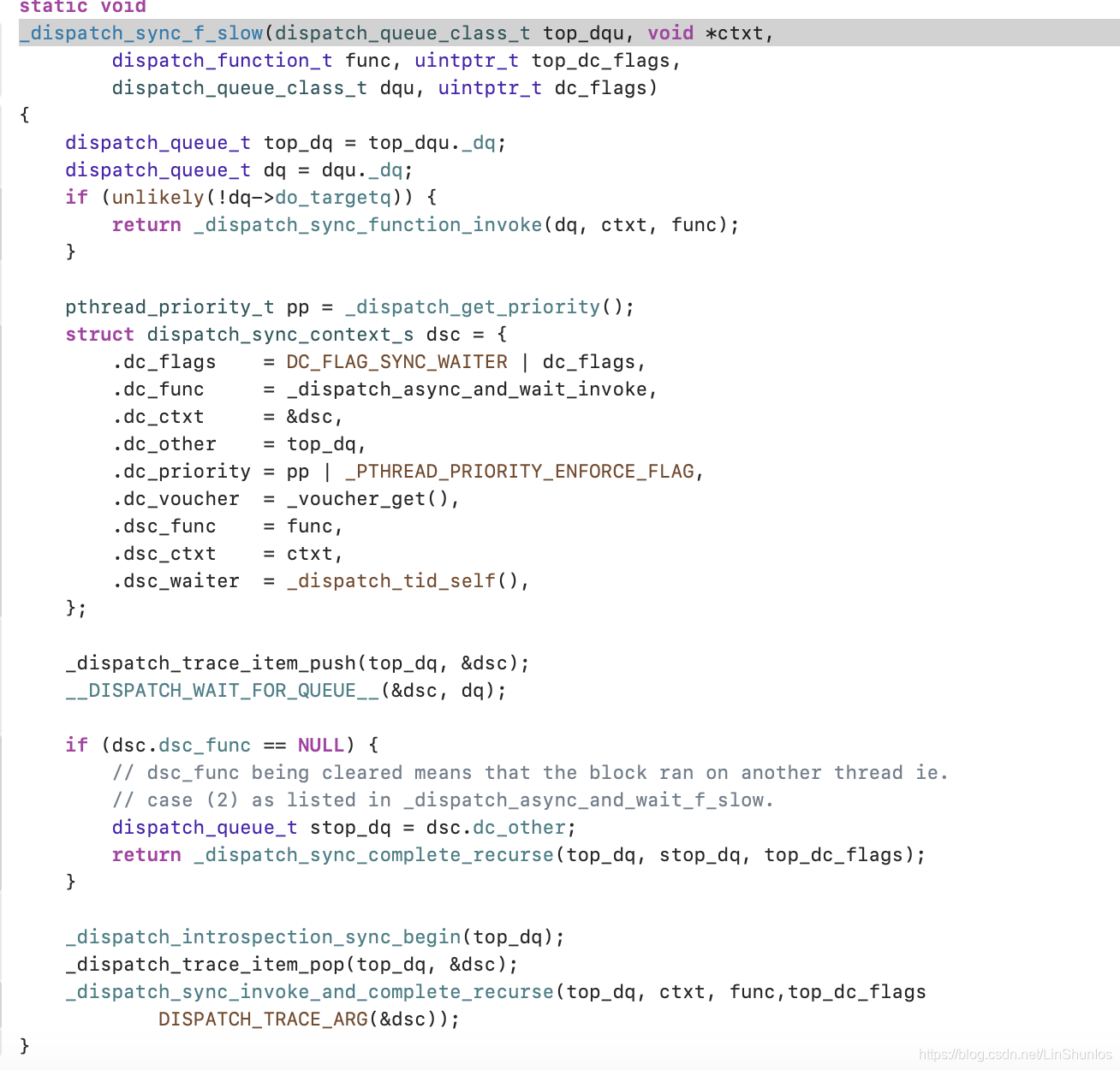The width and height of the screenshot is (1120, 1070).
Task: Click the _dispatch_sync_f_slow function name
Action: pyautogui.click(x=141, y=33)
